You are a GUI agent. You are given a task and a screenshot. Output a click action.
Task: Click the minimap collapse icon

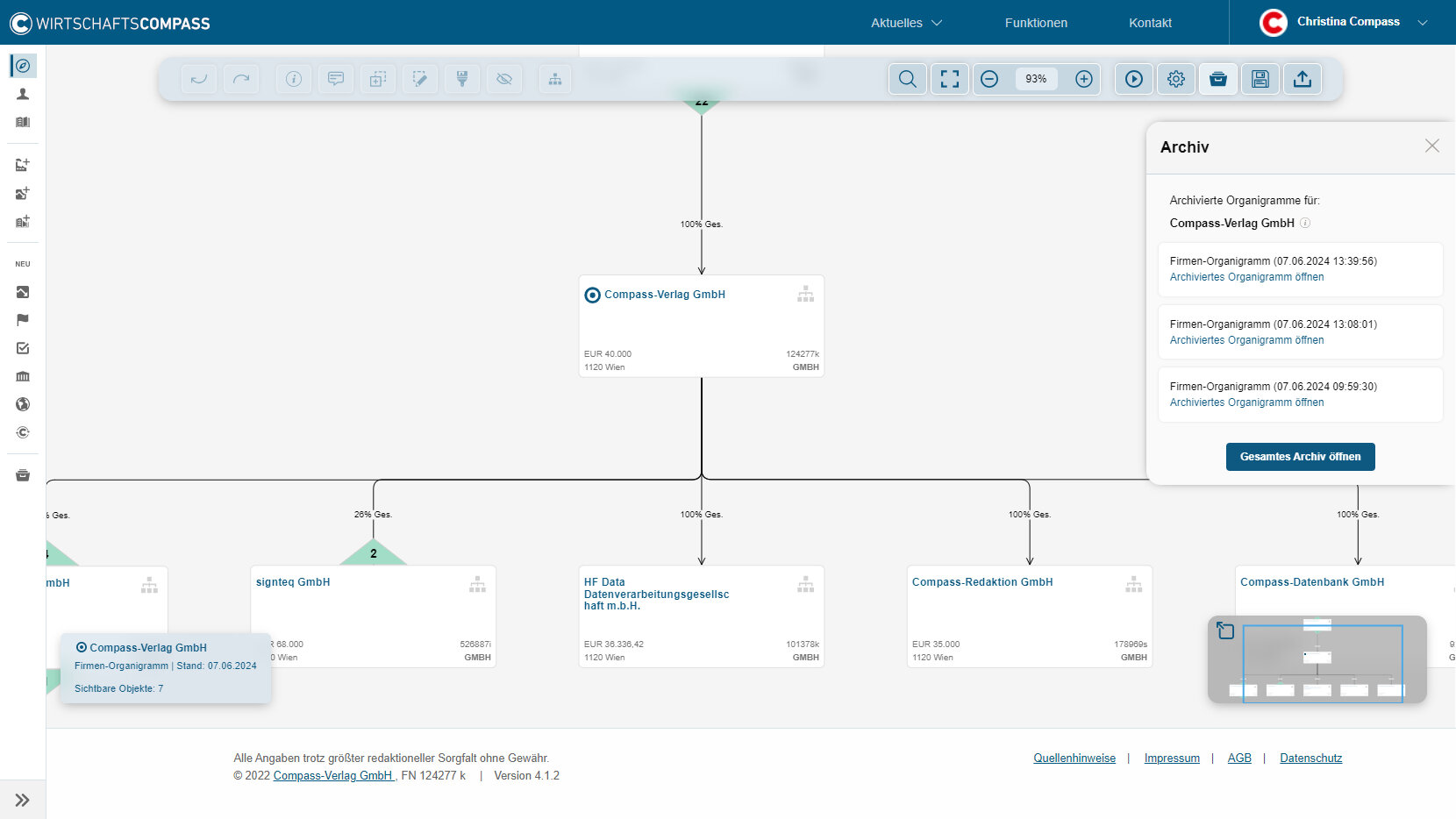click(x=1225, y=630)
